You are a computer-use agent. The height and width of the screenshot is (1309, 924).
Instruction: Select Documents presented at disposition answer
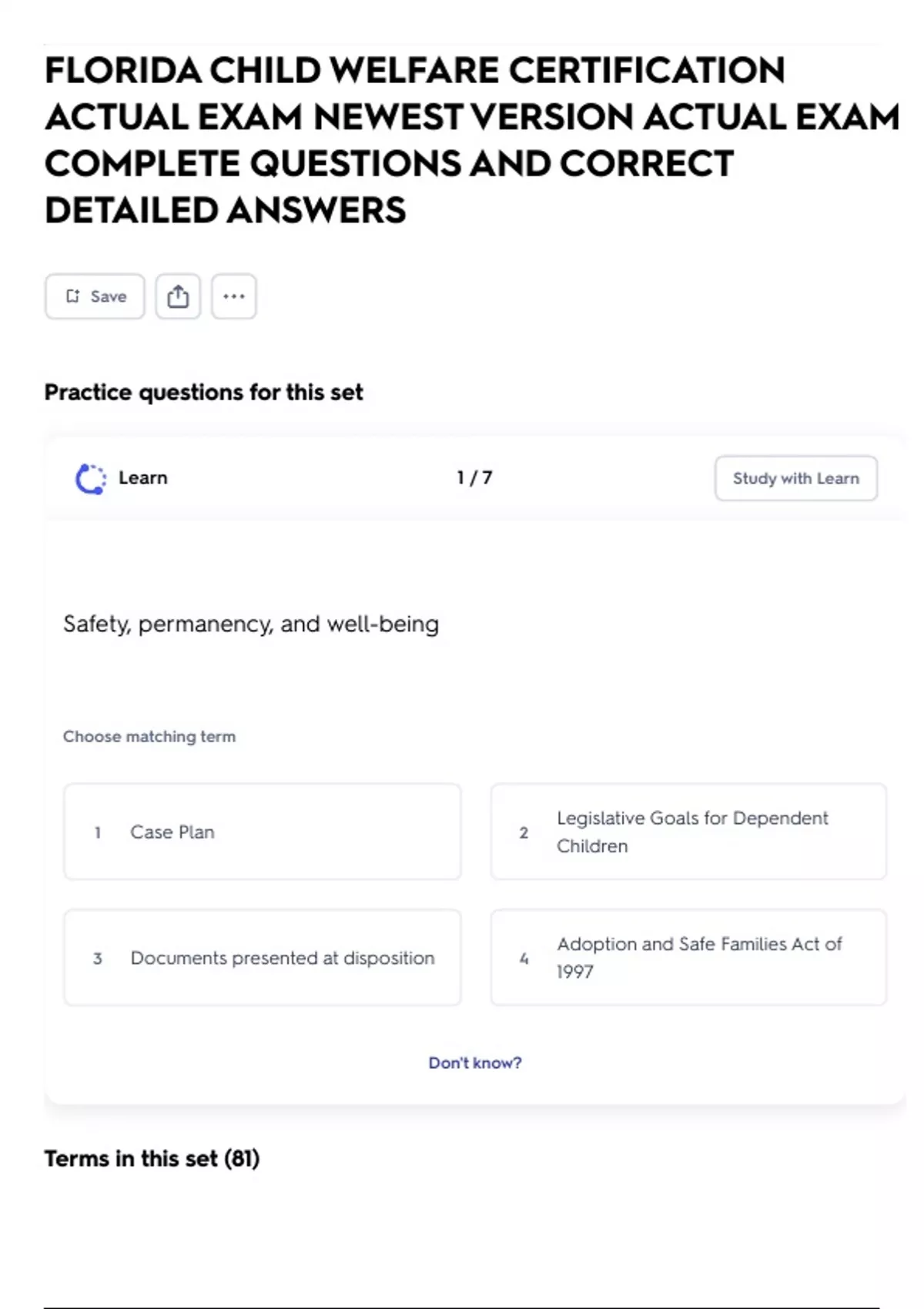point(262,958)
